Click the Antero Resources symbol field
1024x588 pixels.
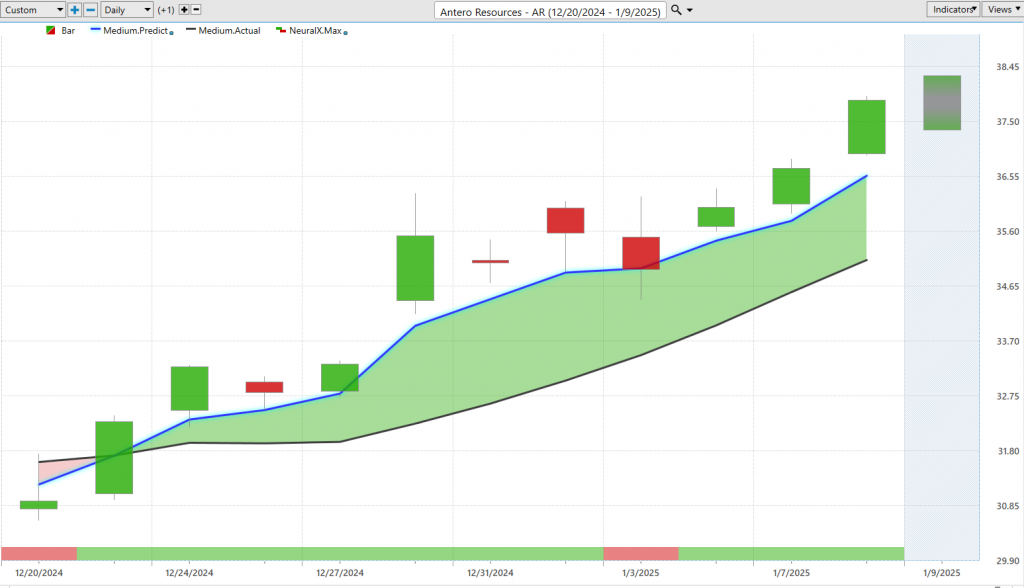[550, 11]
